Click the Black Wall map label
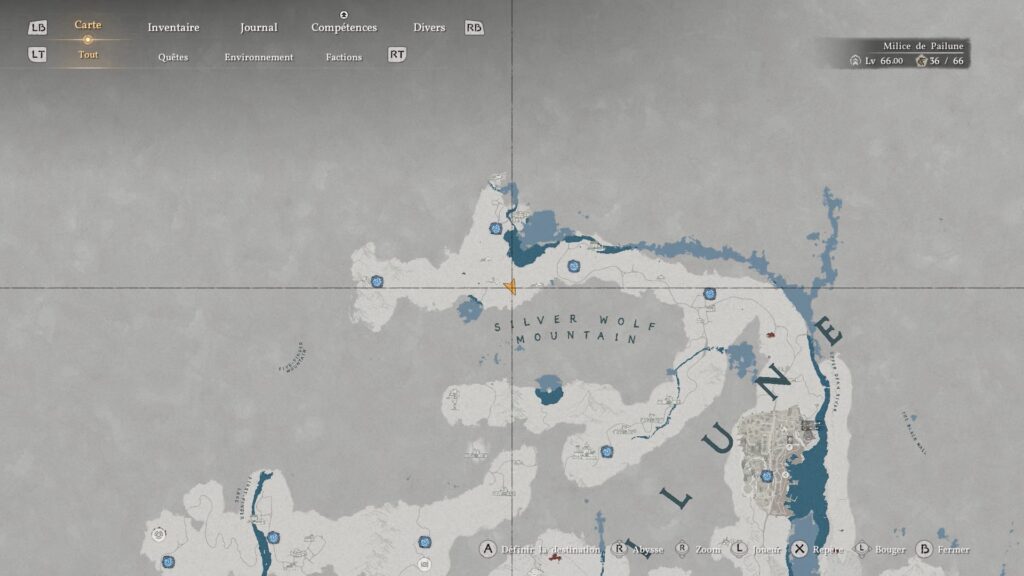Screen dimensions: 1024x576 click(x=914, y=432)
